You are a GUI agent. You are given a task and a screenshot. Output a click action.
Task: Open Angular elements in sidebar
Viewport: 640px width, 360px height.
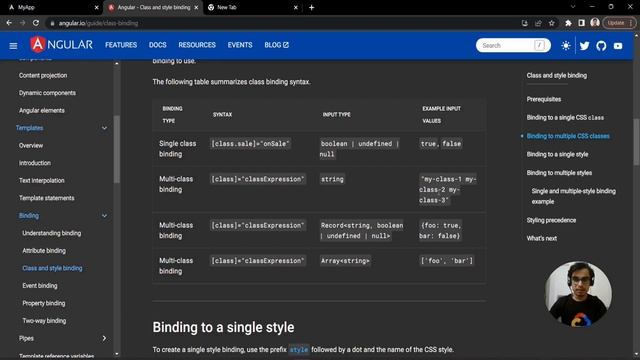tap(42, 111)
